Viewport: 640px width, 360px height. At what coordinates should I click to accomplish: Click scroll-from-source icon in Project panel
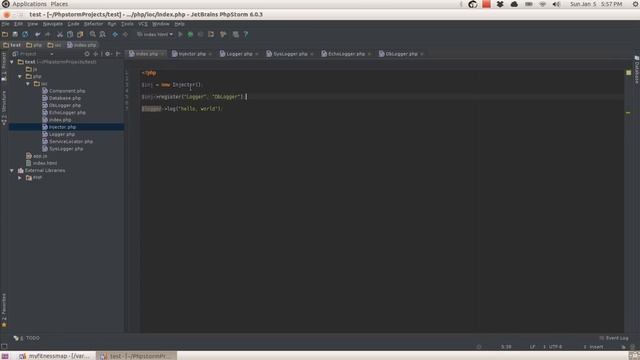87,54
